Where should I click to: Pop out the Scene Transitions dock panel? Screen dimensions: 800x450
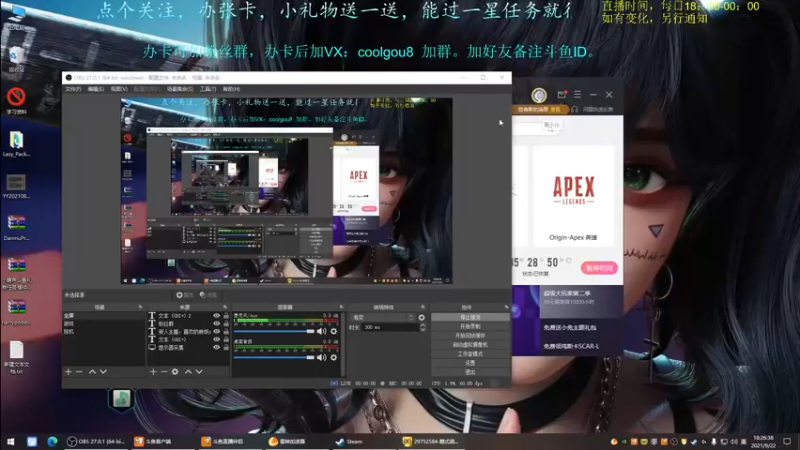423,307
